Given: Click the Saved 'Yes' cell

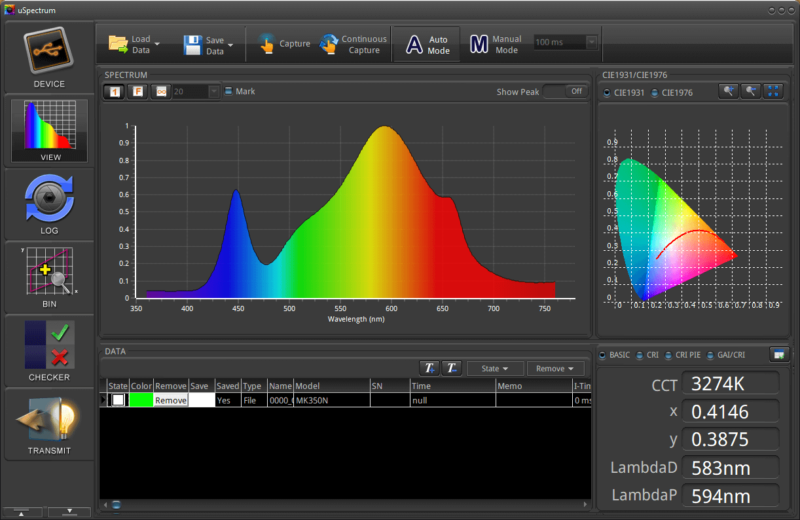Looking at the screenshot, I should coord(228,400).
